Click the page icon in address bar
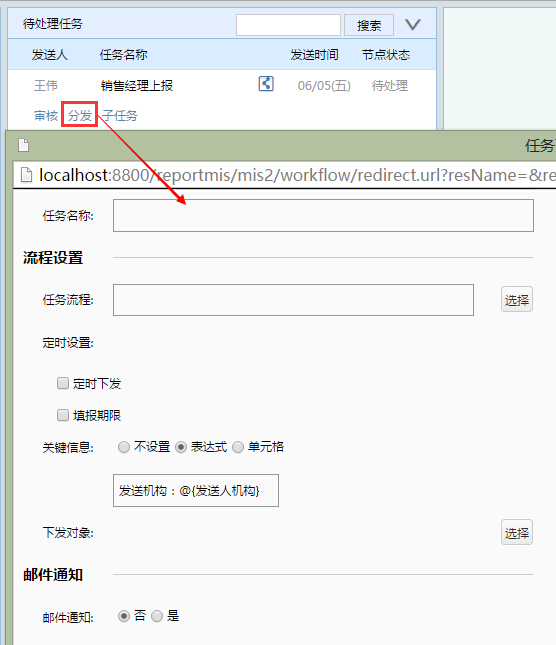 coord(26,175)
